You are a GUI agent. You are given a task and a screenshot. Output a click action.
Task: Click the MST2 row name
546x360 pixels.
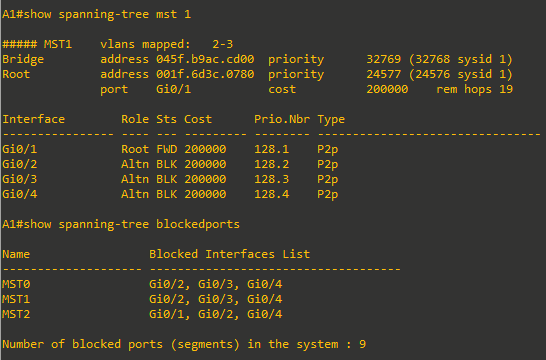16,314
